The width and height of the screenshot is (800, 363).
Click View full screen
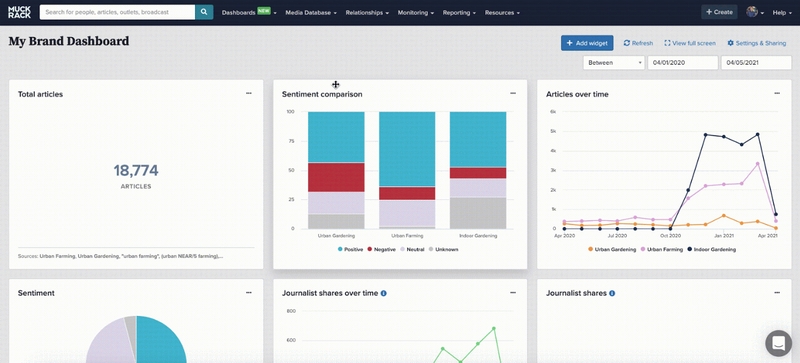pos(690,43)
